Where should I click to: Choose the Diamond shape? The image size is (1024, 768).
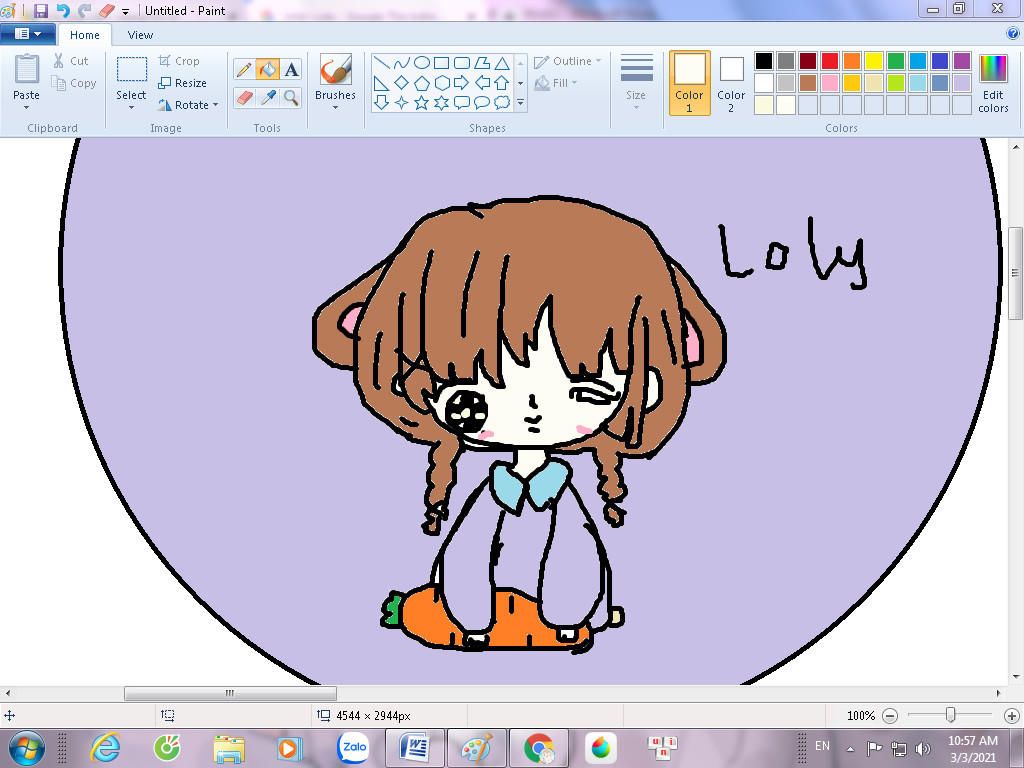(x=402, y=83)
